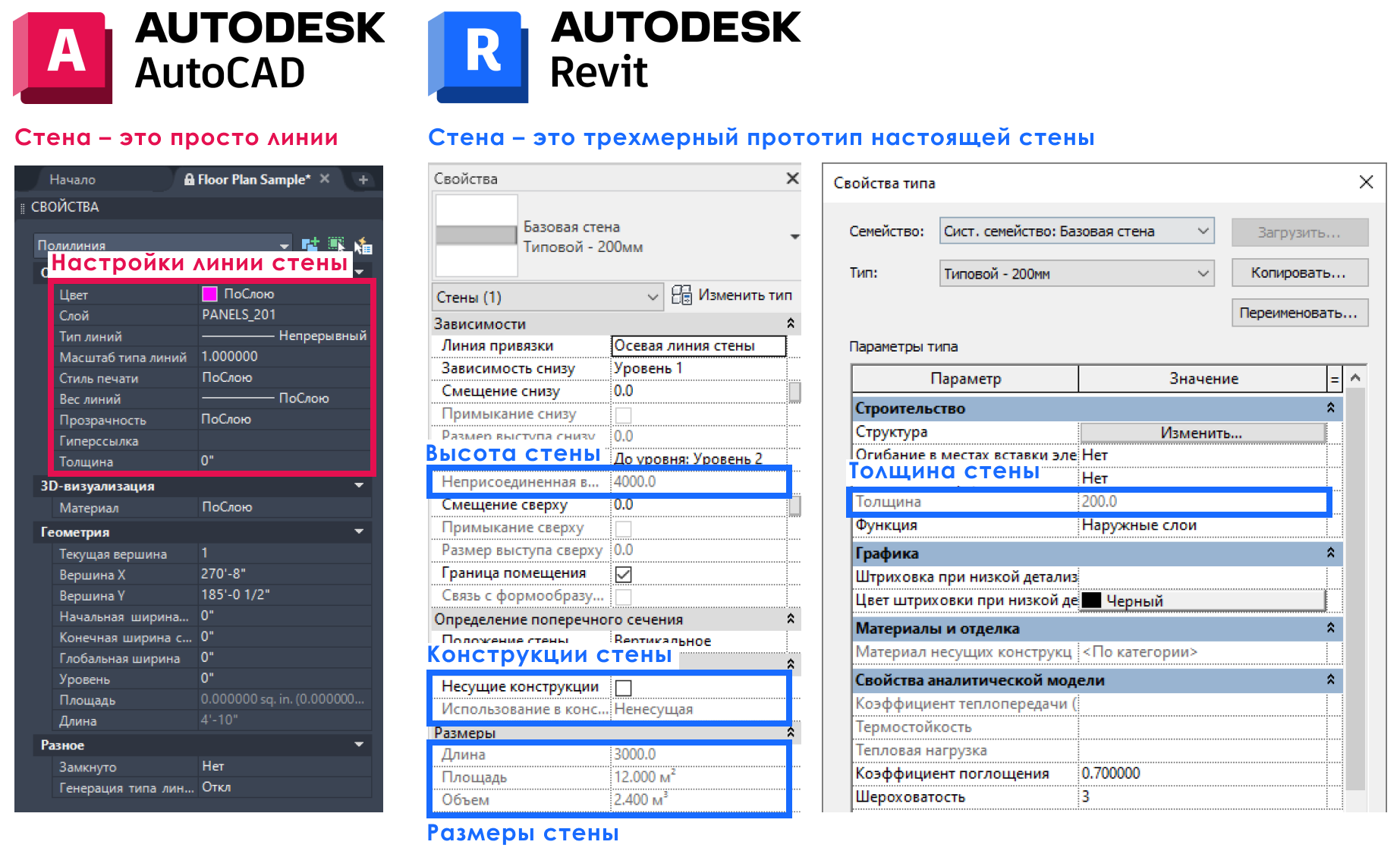Click the Уровень 1 value for Зависимость снизу
The height and width of the screenshot is (848, 1400).
coord(698,368)
